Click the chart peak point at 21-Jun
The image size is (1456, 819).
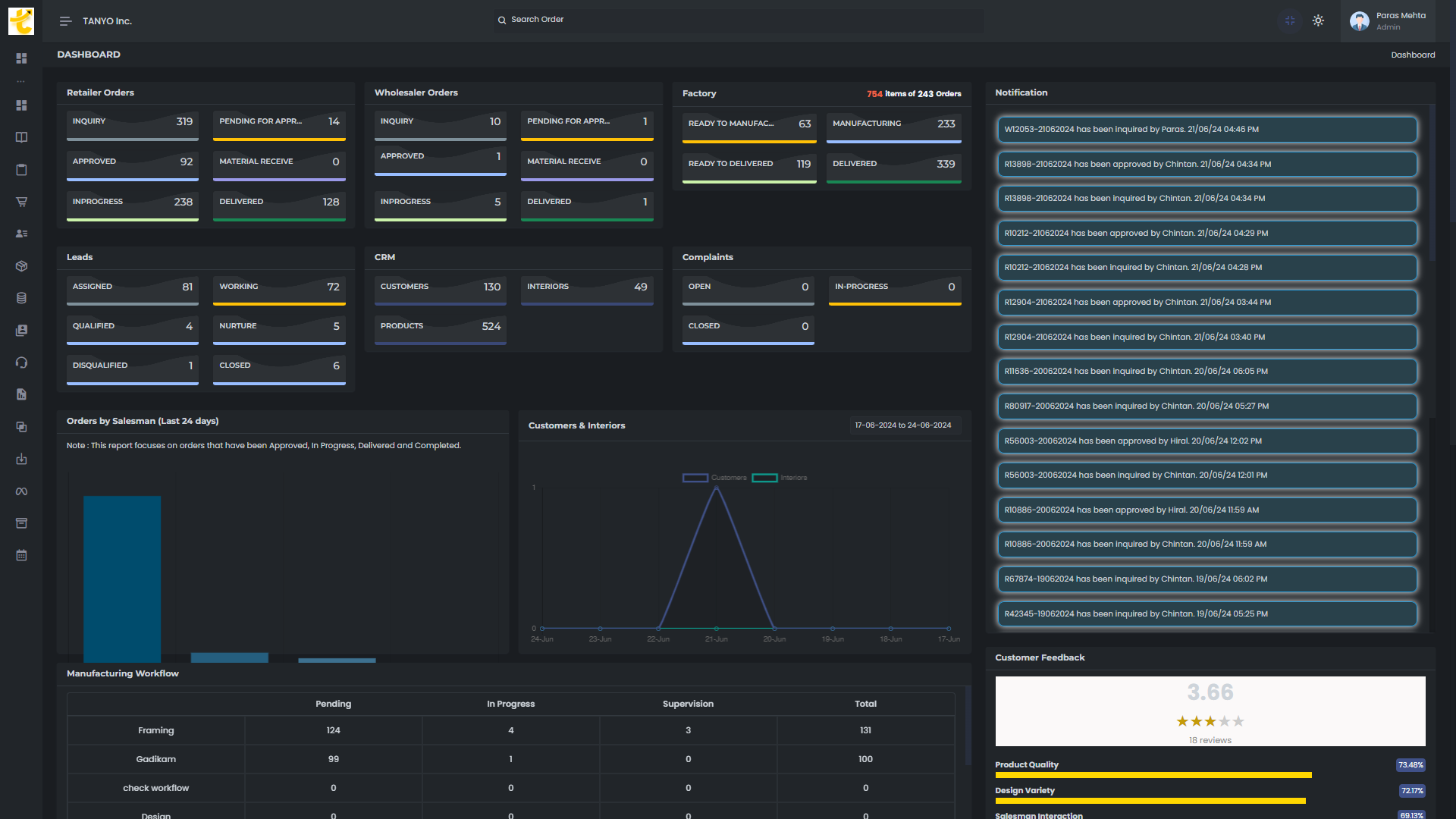click(x=717, y=488)
